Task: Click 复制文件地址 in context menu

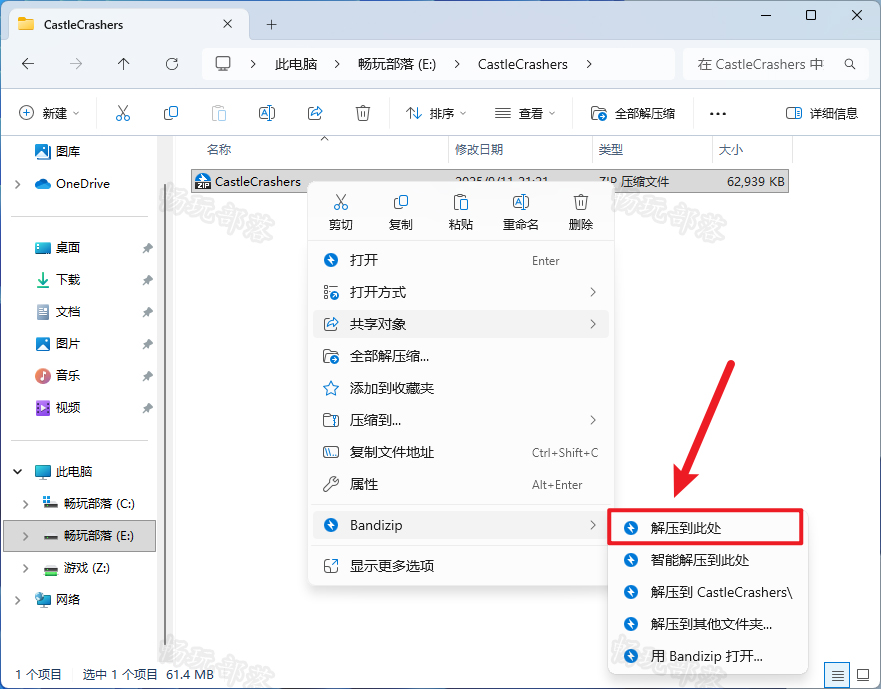Action: 461,452
